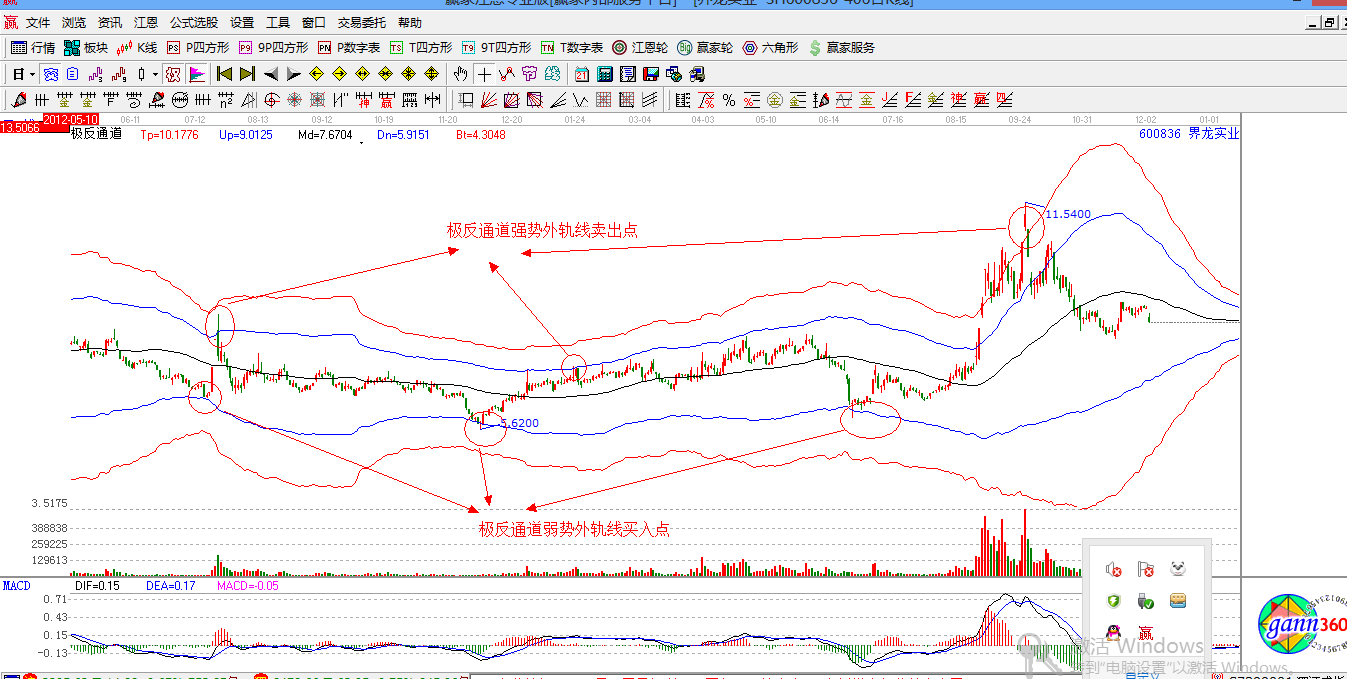Click the calendar date icon
The image size is (1347, 679).
click(582, 74)
